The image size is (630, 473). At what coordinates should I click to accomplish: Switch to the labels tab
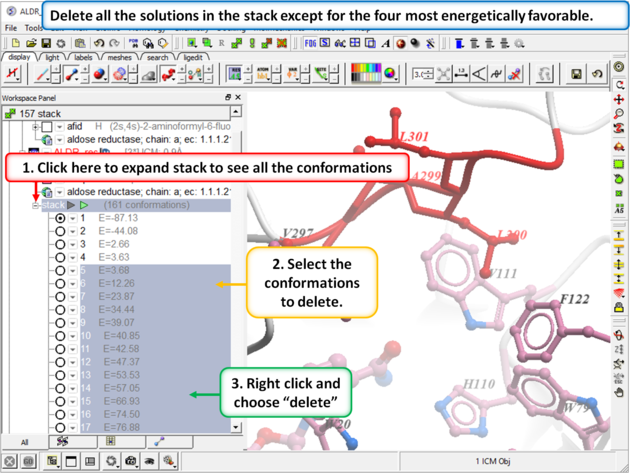[83, 57]
